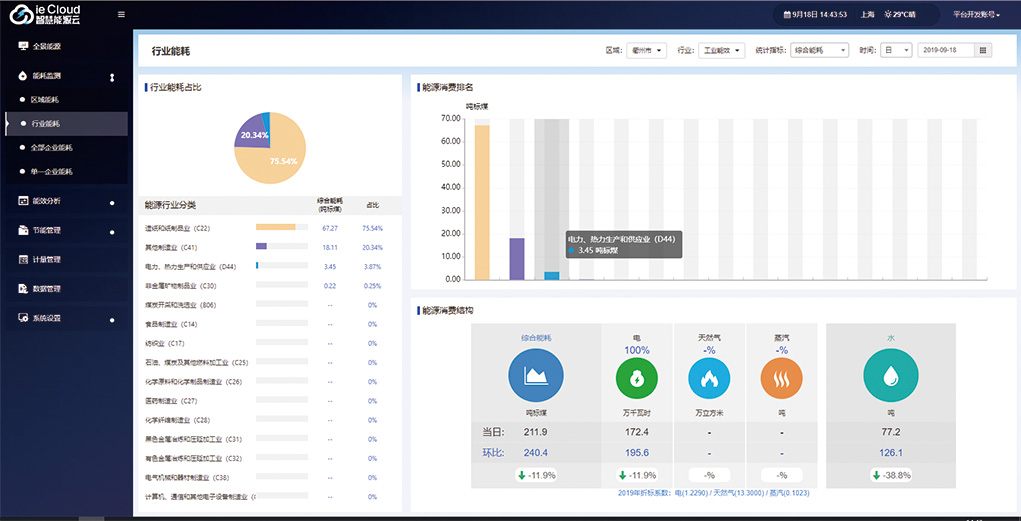Open the 平台开发账号 account menu

click(976, 14)
